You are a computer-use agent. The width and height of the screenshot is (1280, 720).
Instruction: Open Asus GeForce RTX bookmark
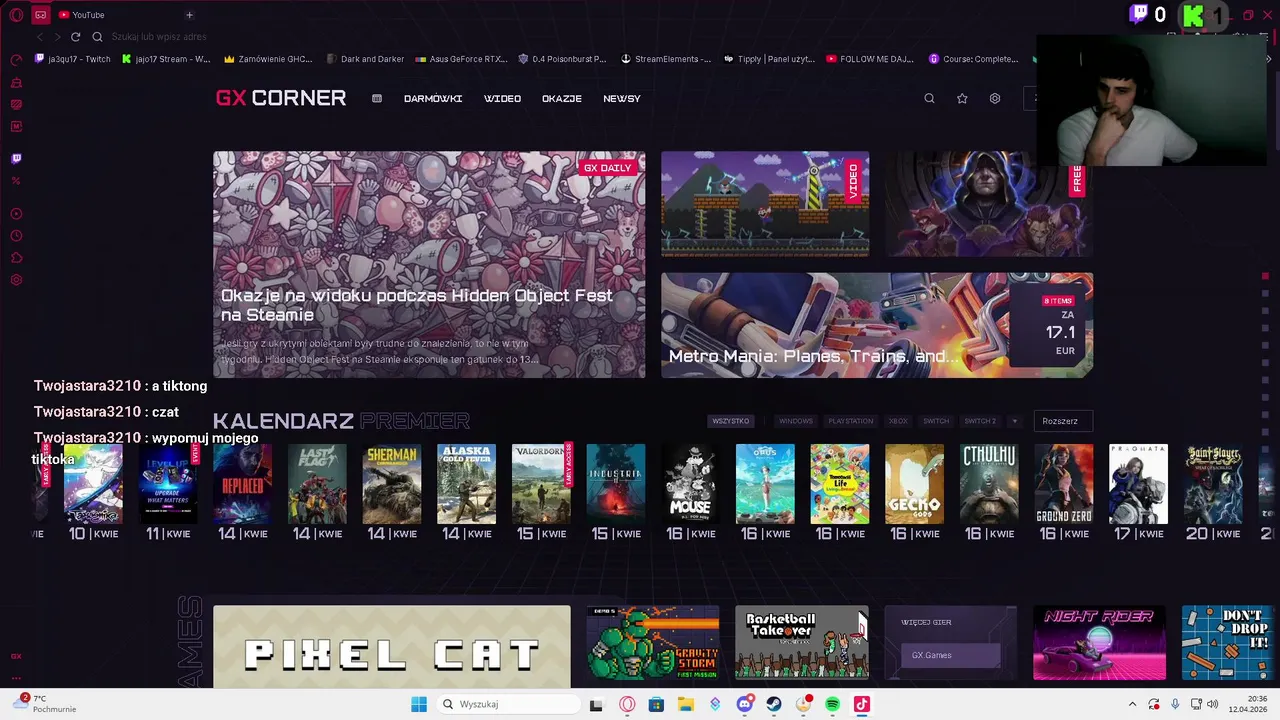(461, 59)
